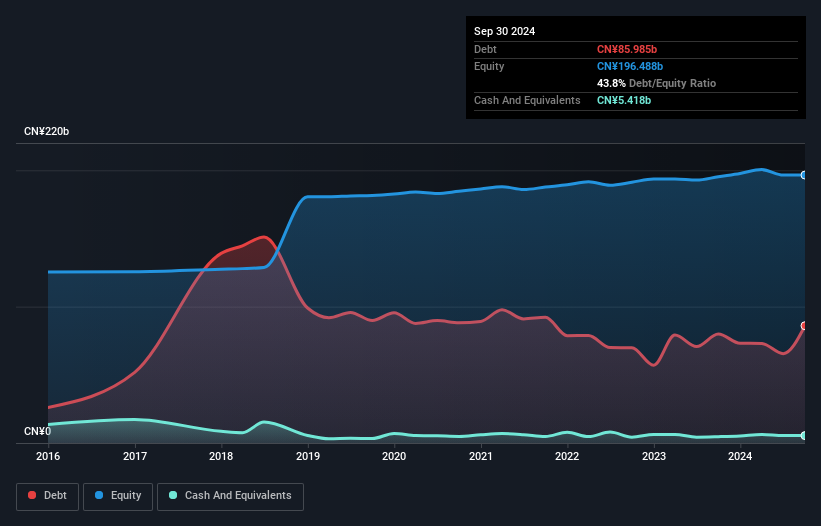Click the 2023 x-axis label
This screenshot has width=821, height=526.
[x=654, y=456]
